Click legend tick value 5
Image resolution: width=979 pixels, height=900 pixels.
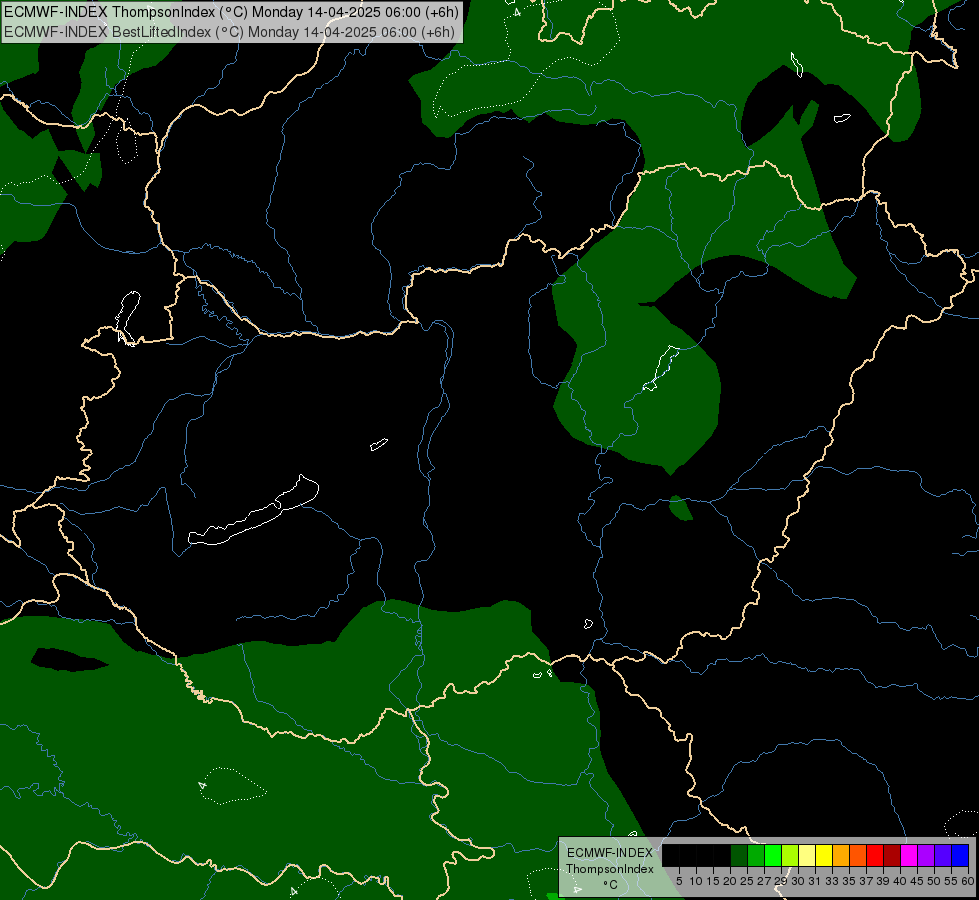(x=679, y=881)
